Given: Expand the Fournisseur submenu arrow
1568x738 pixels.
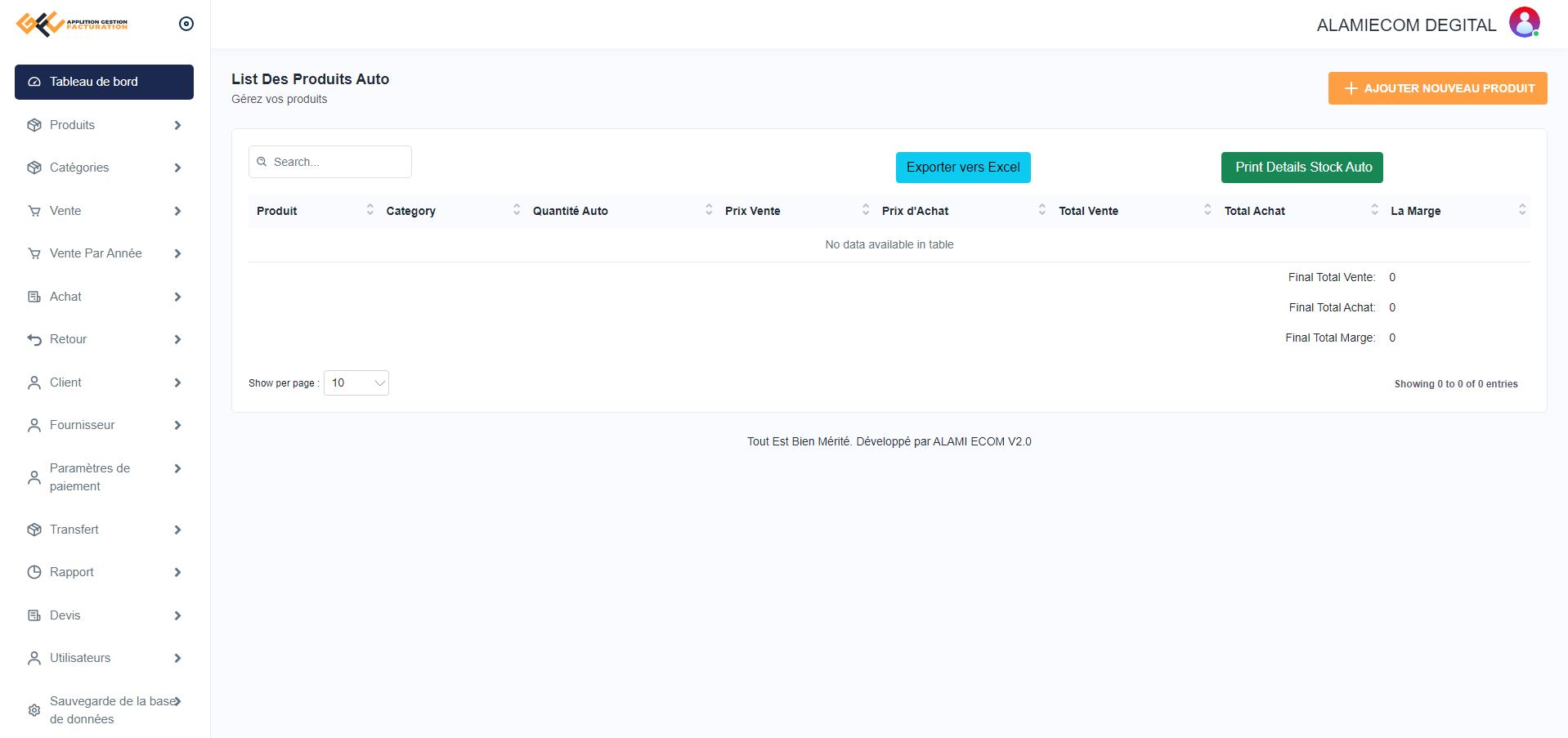Looking at the screenshot, I should point(177,425).
